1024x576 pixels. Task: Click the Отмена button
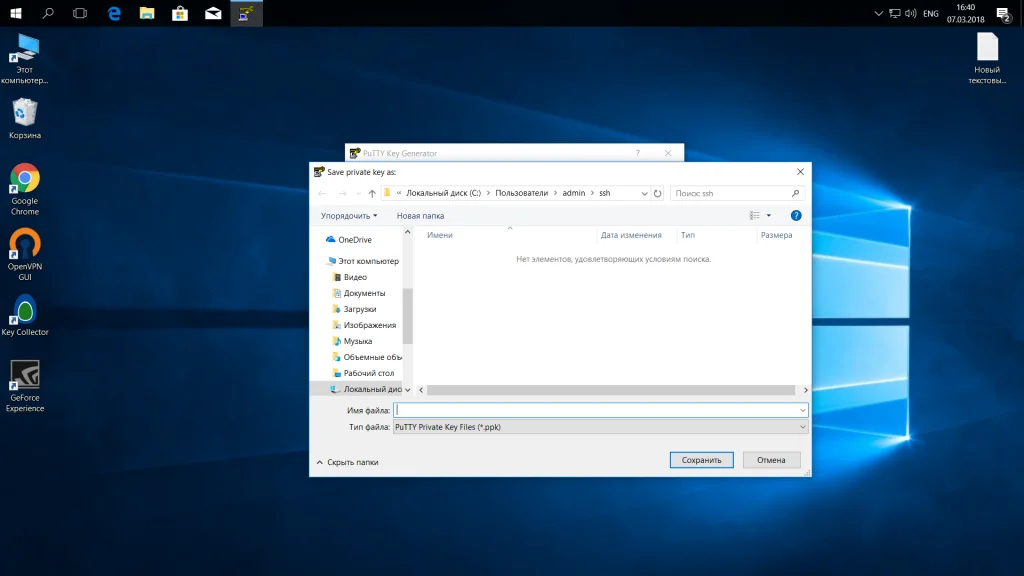click(771, 460)
